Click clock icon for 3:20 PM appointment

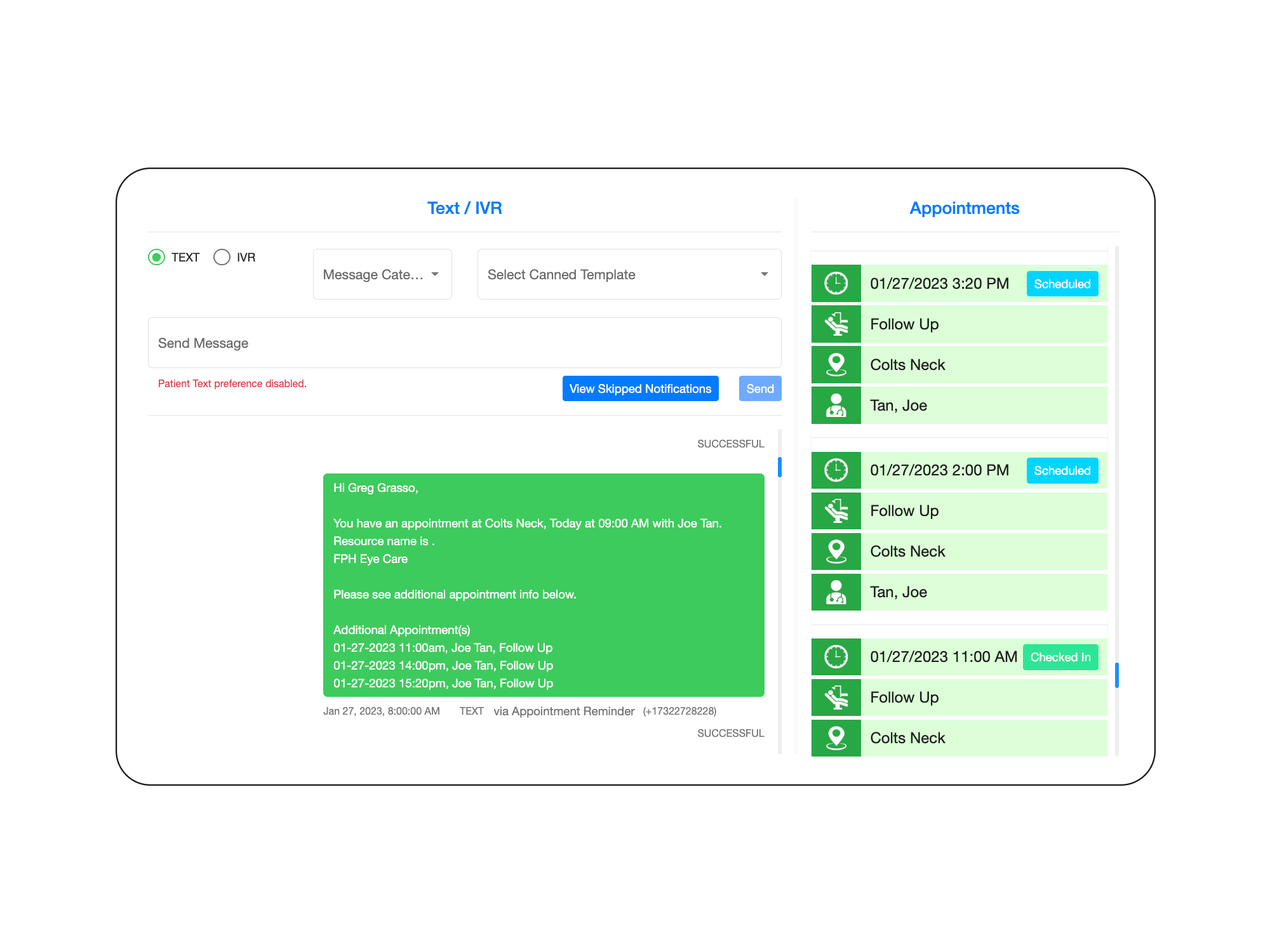836,283
